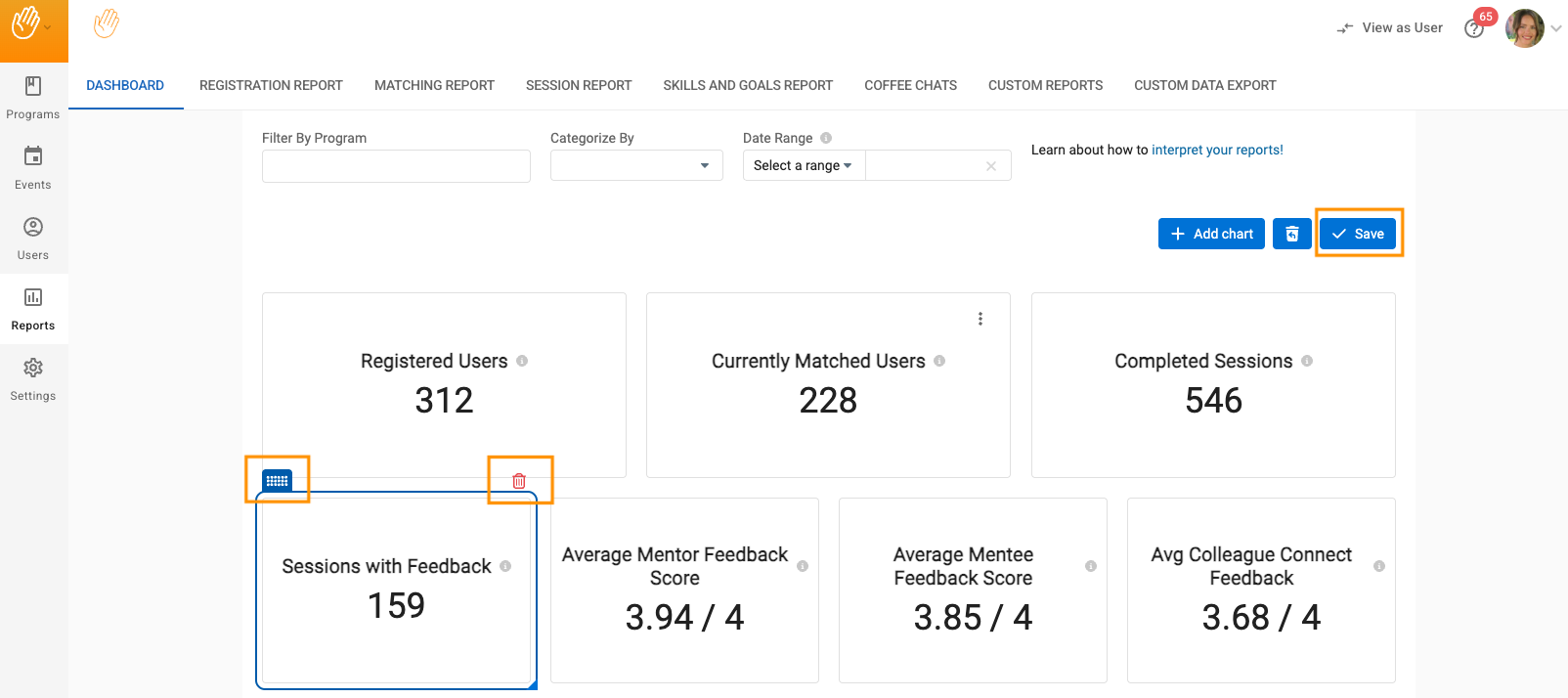Save the dashboard layout
The width and height of the screenshot is (1568, 698).
(1358, 234)
